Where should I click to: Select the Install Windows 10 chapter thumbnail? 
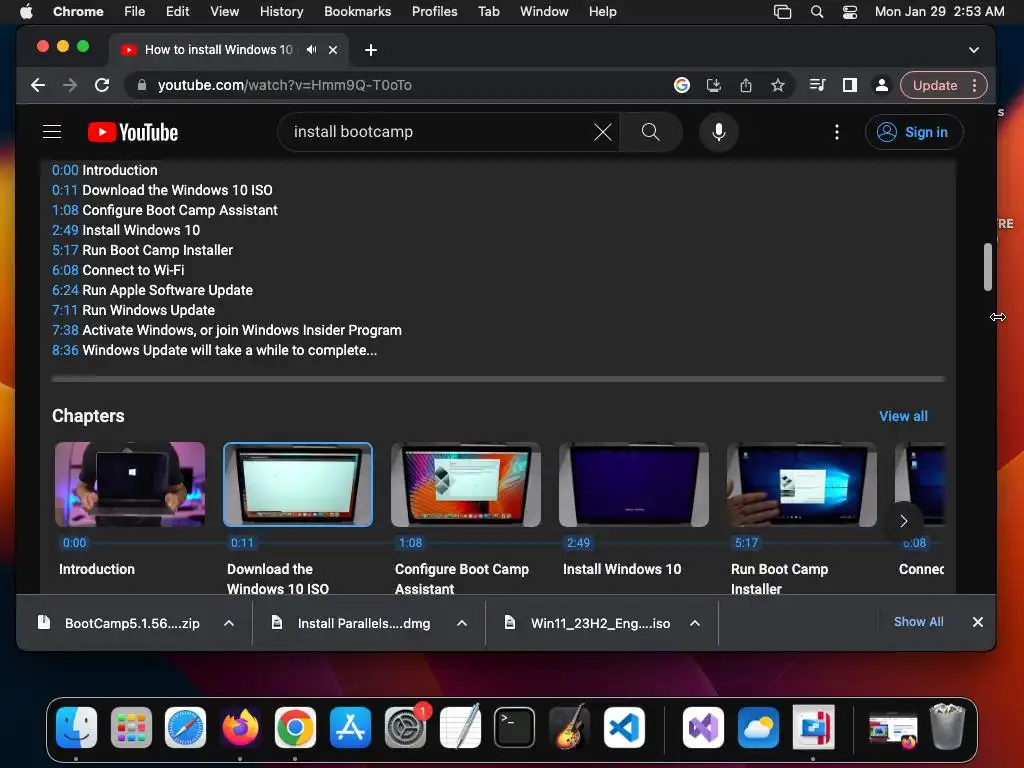[633, 484]
